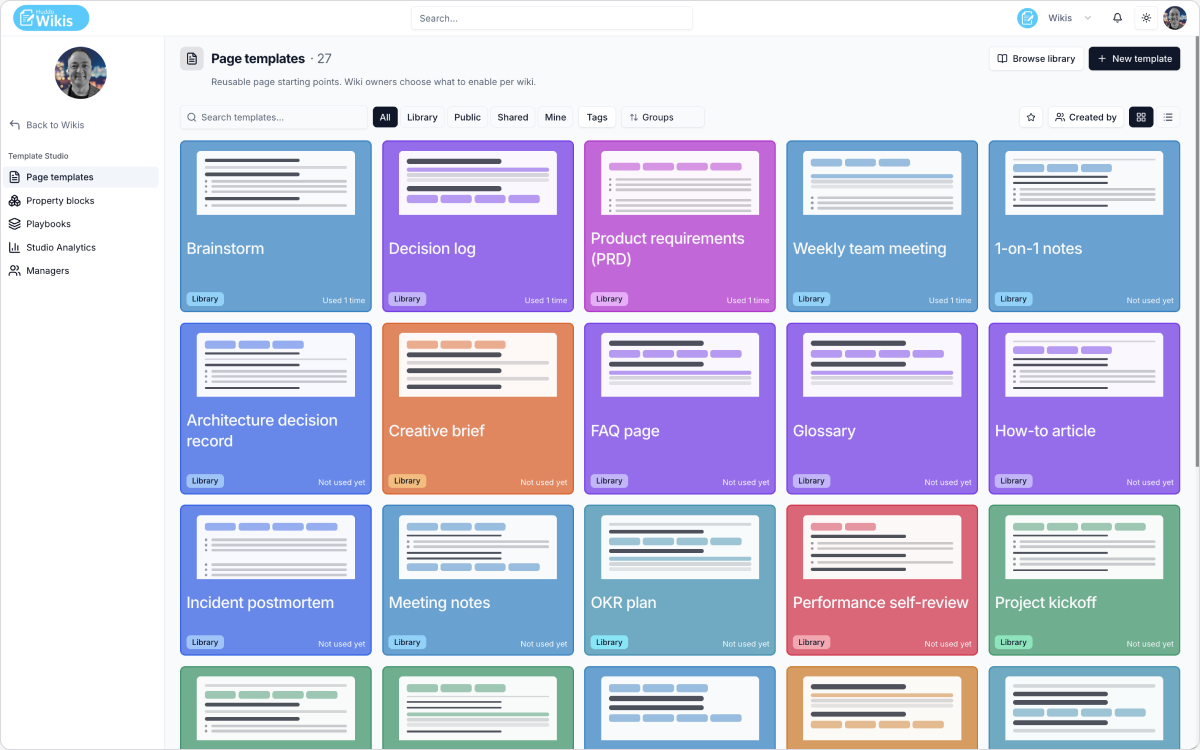The width and height of the screenshot is (1200, 750).
Task: Open Managers in sidebar
Action: pos(80,271)
